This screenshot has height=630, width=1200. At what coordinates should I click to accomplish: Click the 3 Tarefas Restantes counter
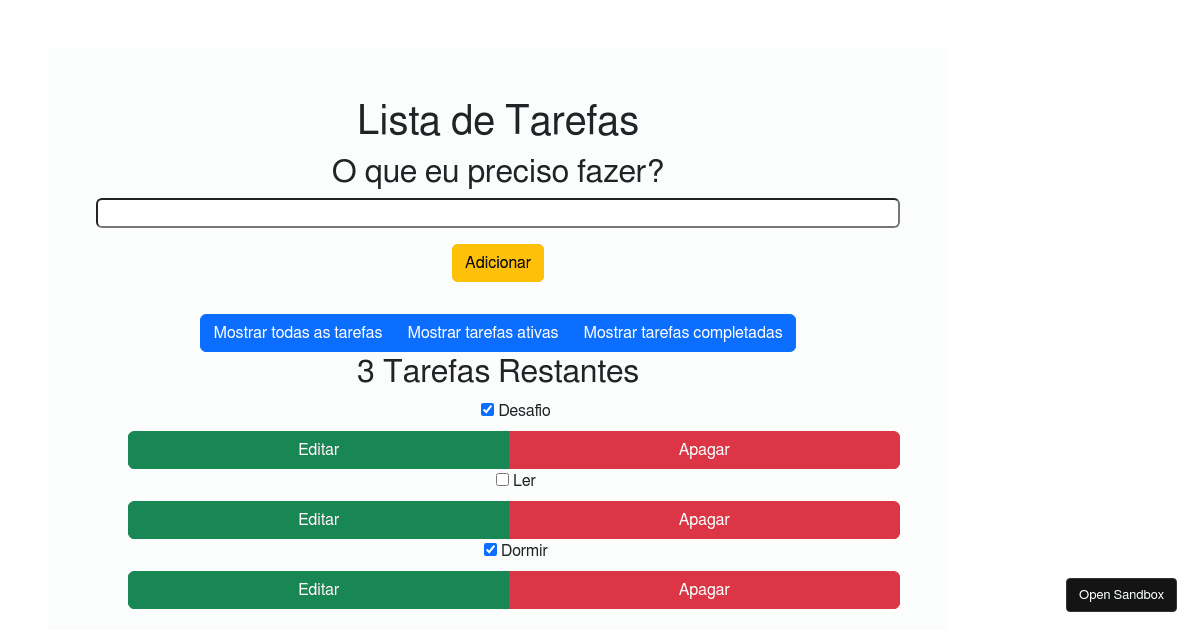click(497, 371)
